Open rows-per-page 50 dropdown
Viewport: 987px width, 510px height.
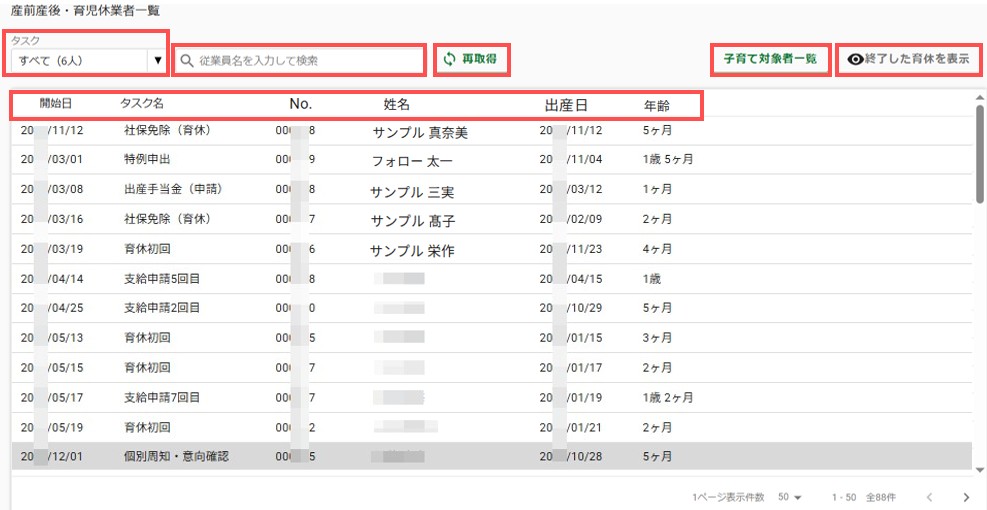click(x=790, y=497)
